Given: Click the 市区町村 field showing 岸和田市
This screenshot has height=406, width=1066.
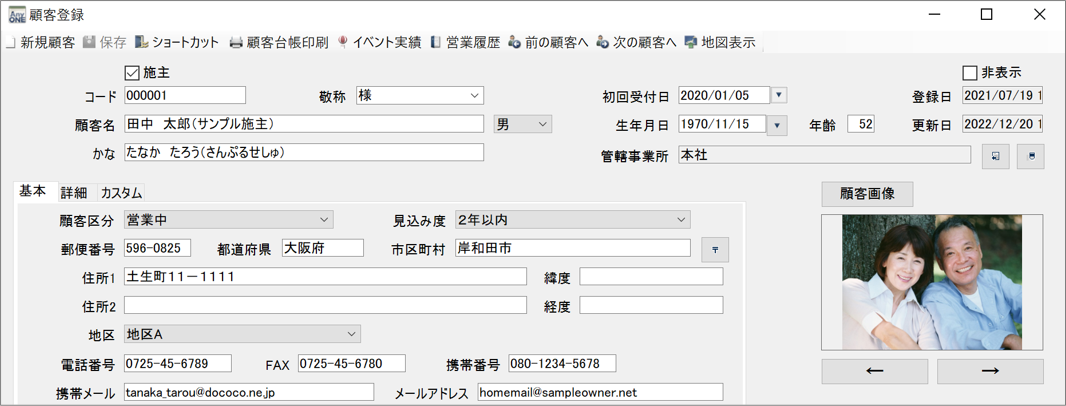Looking at the screenshot, I should click(572, 248).
